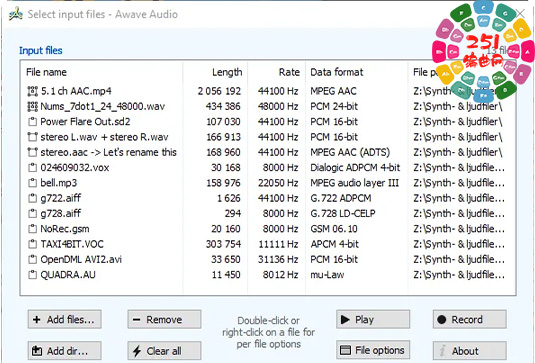
Task: Open File options
Action: [373, 350]
